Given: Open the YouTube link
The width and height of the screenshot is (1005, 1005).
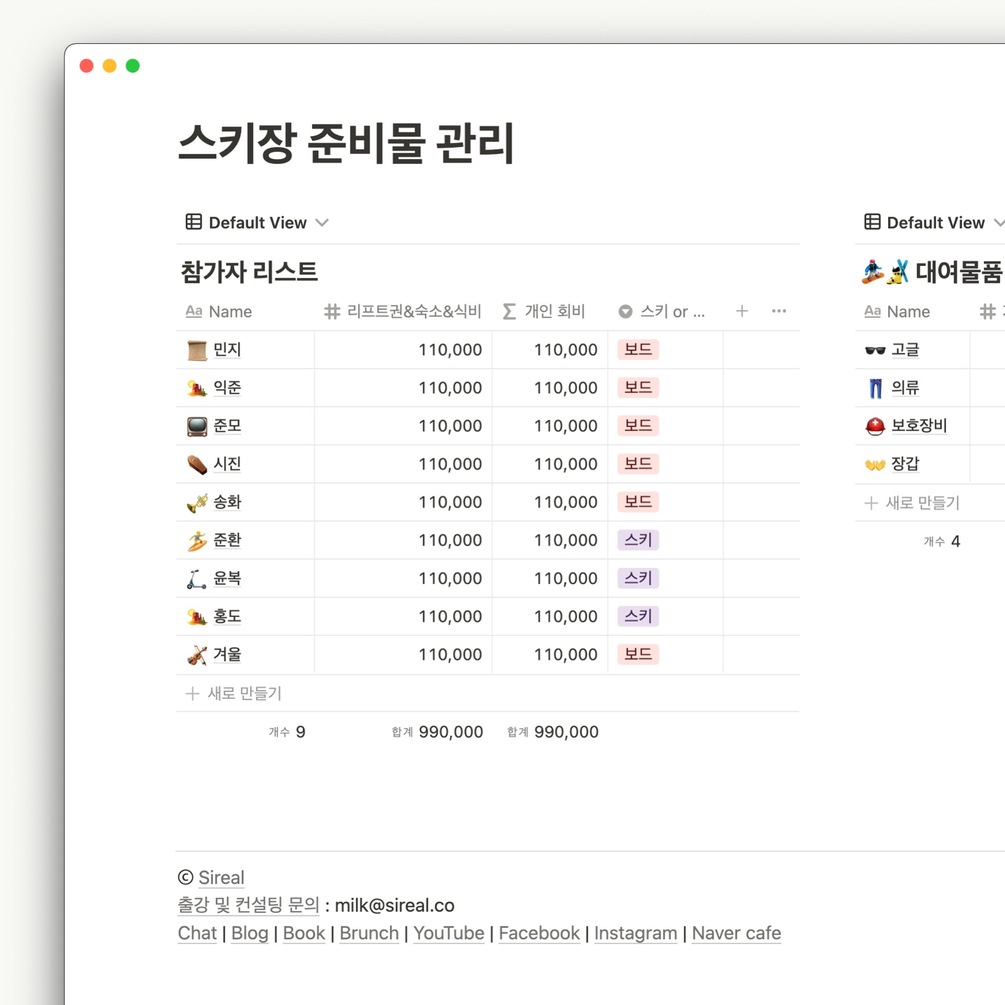Looking at the screenshot, I should [449, 933].
